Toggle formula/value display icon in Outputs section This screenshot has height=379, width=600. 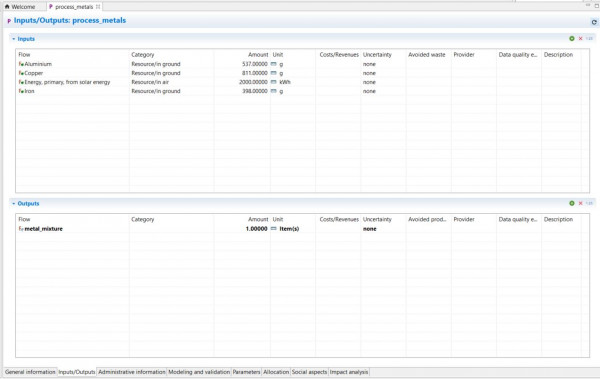[589, 203]
